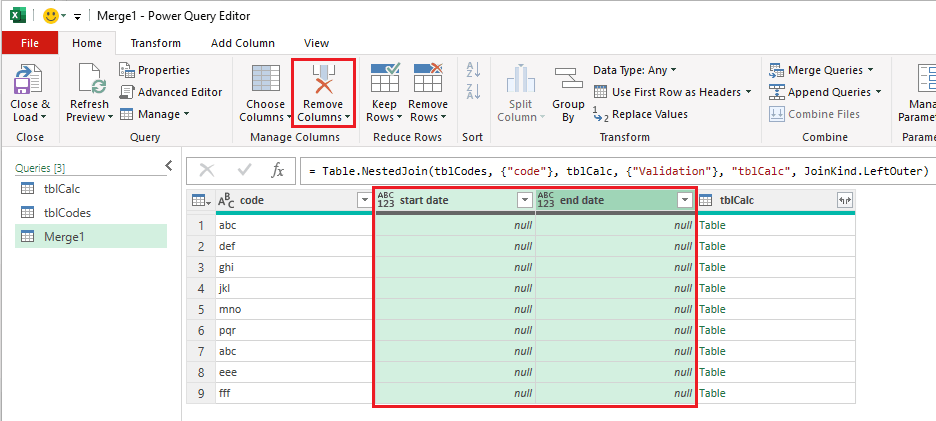The width and height of the screenshot is (936, 421).
Task: Click the Keep Rows icon
Action: (x=384, y=78)
